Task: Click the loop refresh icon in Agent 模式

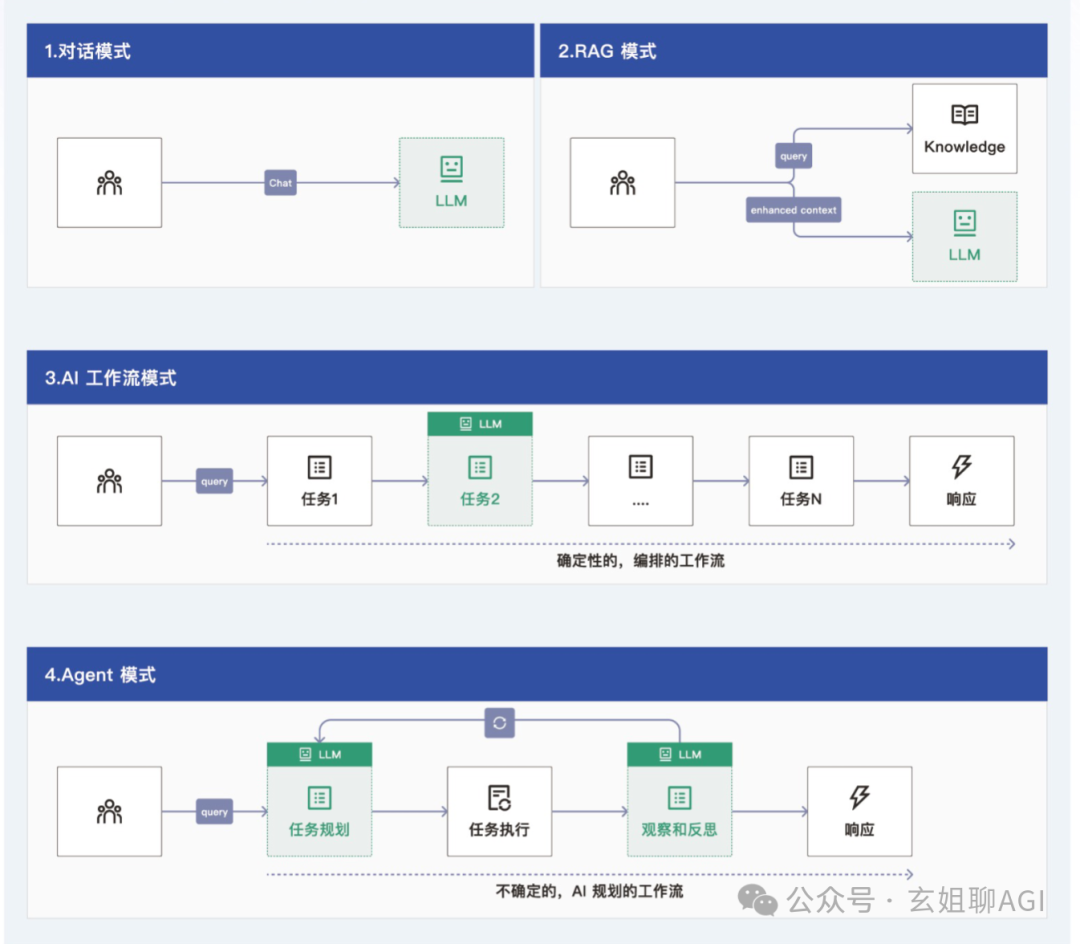Action: coord(499,723)
